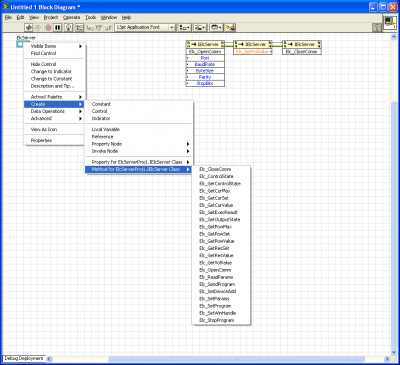Select Indicator in Create submenu

(139, 118)
